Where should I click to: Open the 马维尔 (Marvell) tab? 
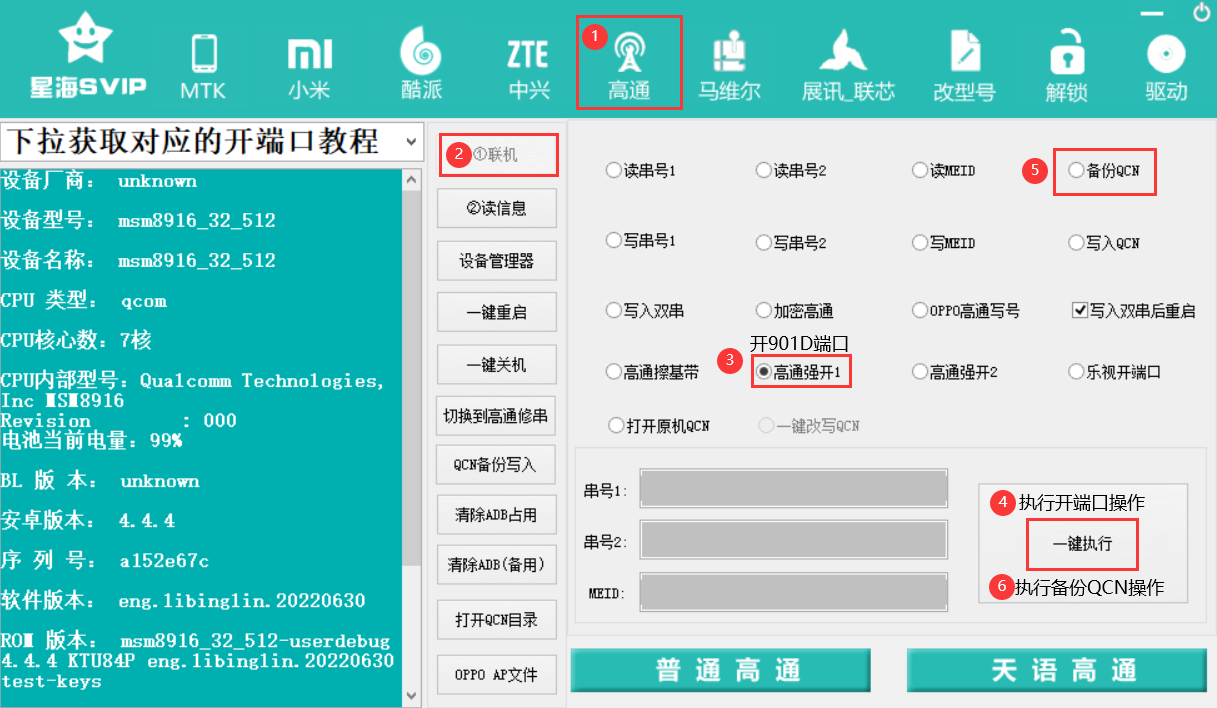click(729, 67)
